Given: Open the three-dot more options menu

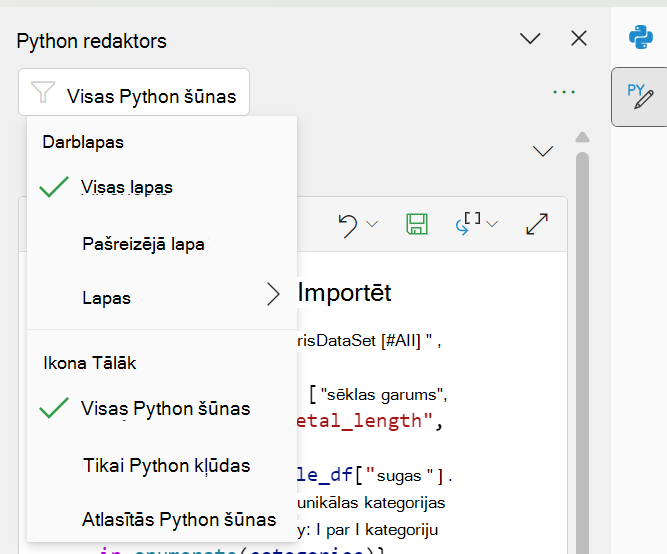Looking at the screenshot, I should point(564,91).
